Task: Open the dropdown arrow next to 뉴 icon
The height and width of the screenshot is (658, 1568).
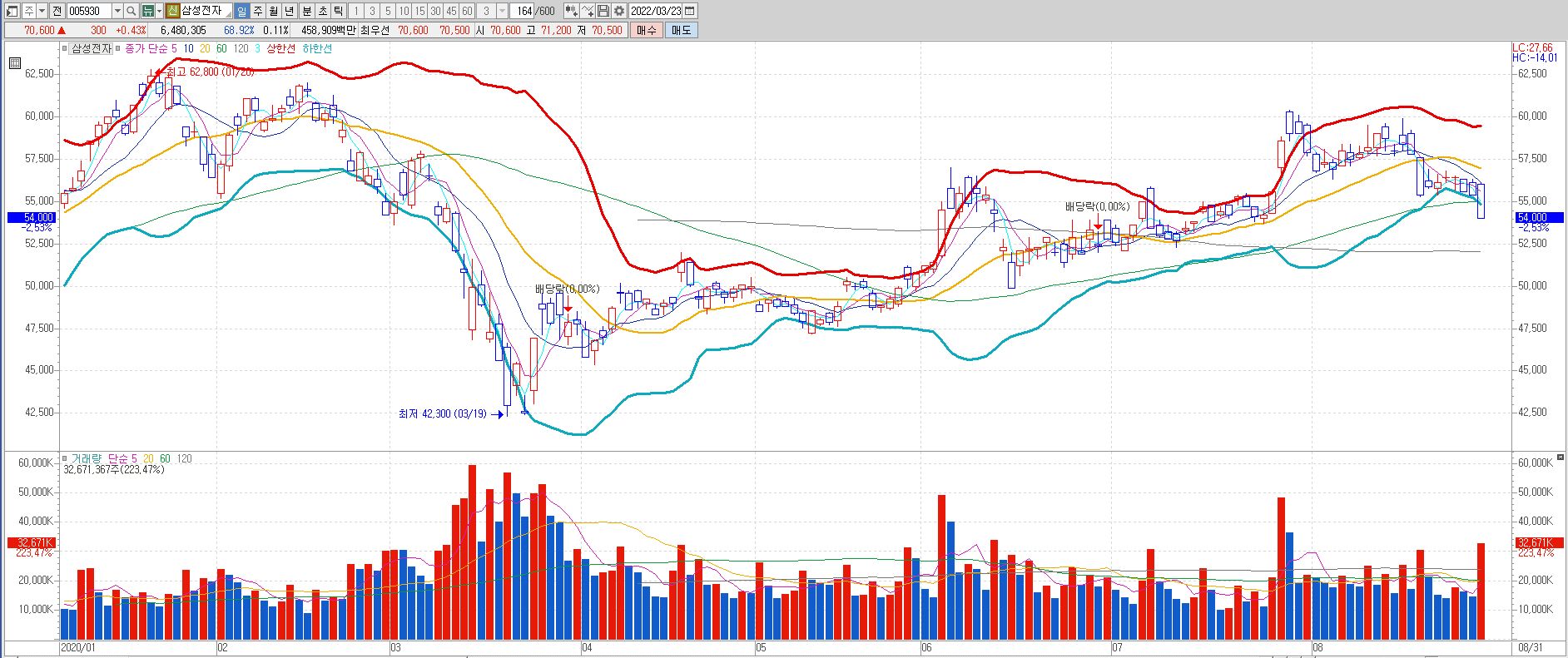Action: (x=159, y=11)
